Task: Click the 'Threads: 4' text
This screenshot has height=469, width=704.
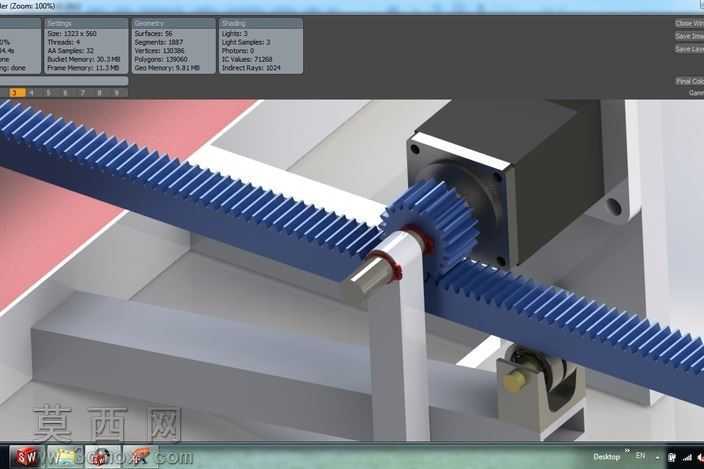Action: tap(64, 42)
